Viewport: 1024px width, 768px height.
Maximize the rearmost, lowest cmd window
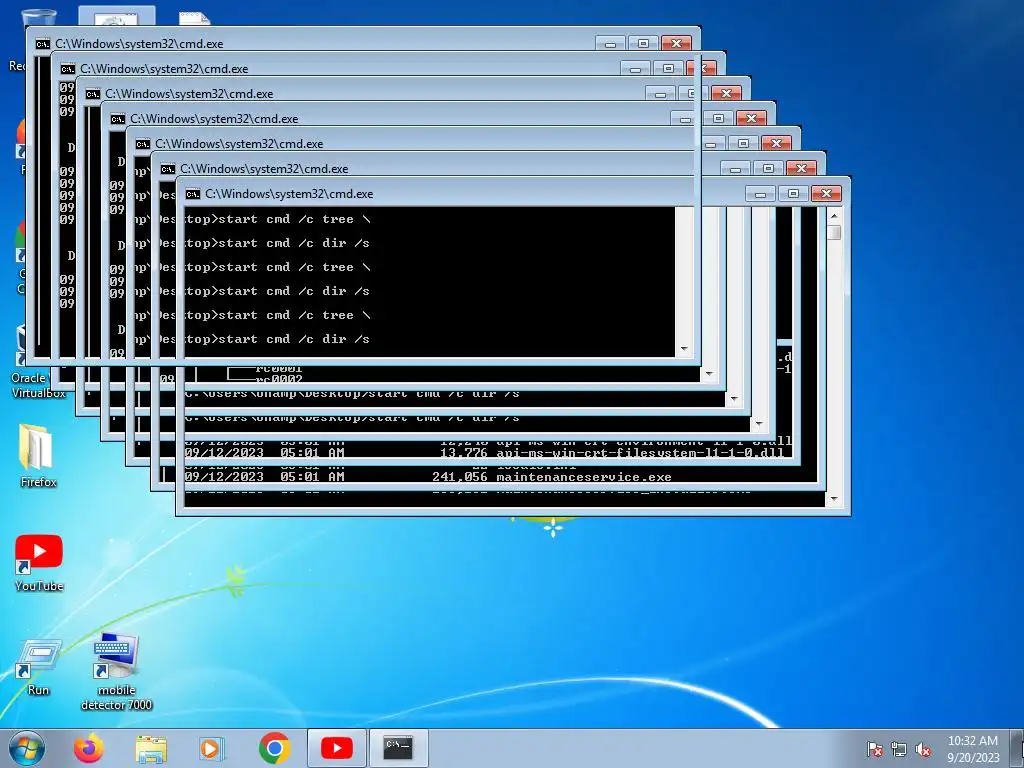[793, 193]
